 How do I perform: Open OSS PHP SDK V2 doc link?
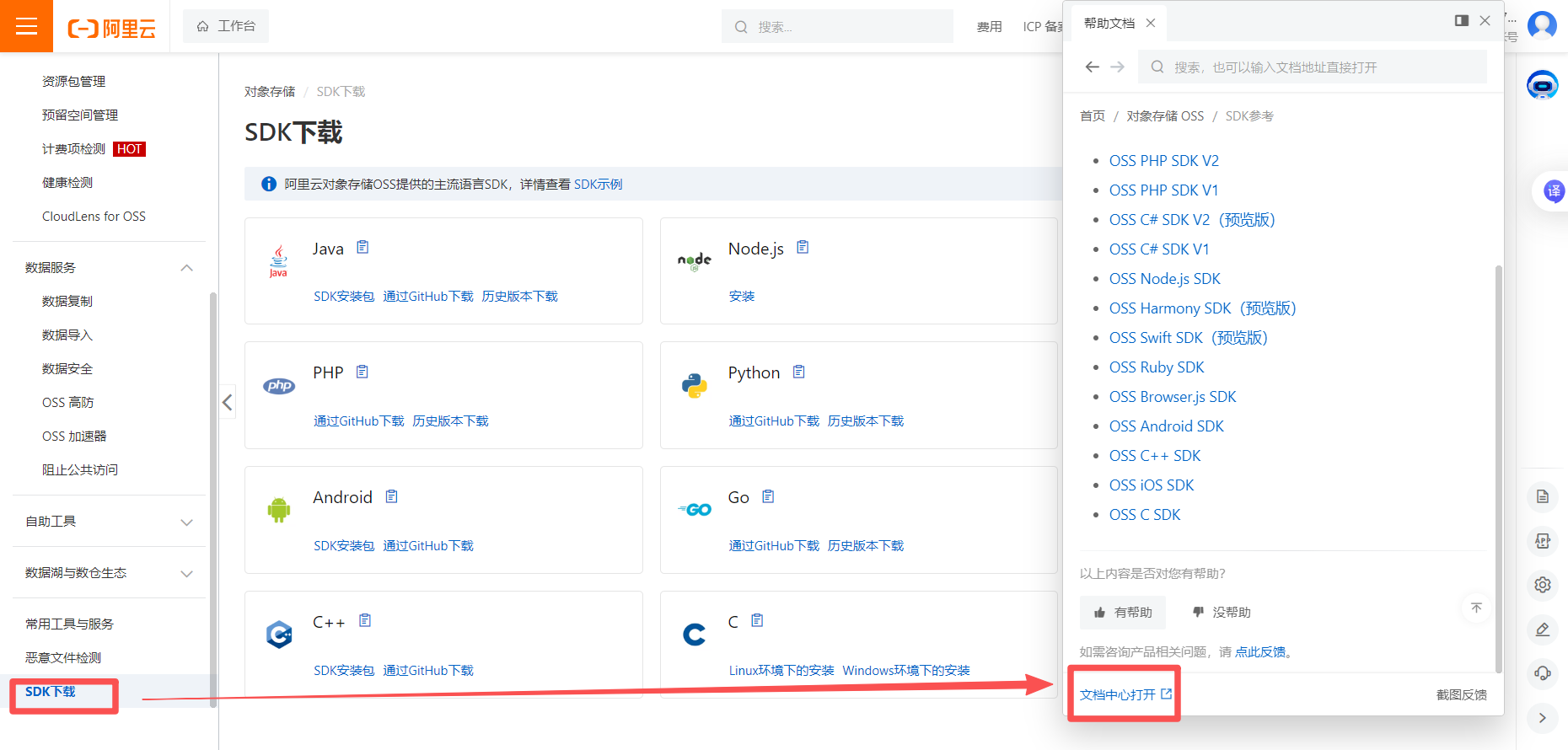pyautogui.click(x=1164, y=161)
